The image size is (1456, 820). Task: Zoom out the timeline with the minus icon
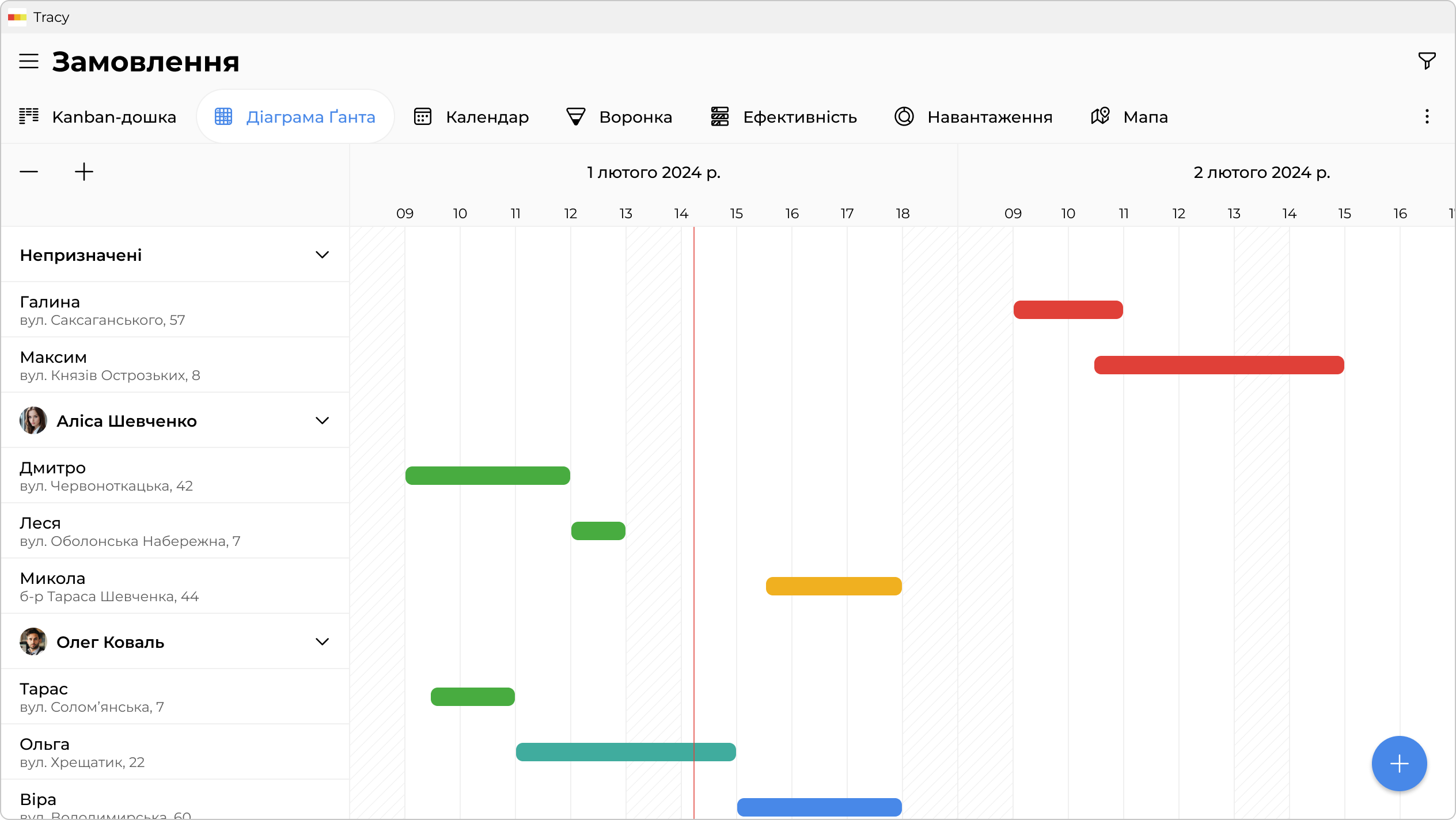coord(29,172)
